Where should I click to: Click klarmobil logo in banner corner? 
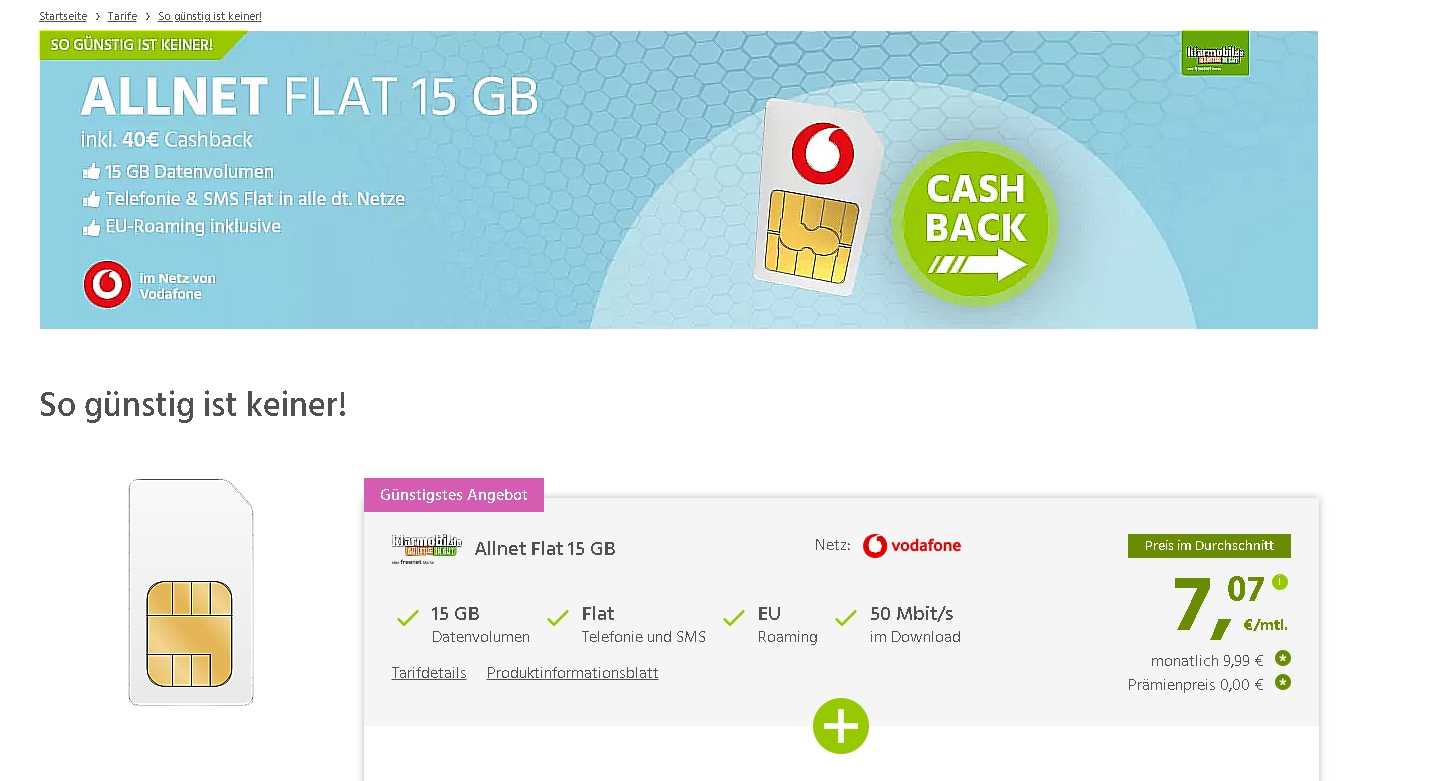point(1215,54)
